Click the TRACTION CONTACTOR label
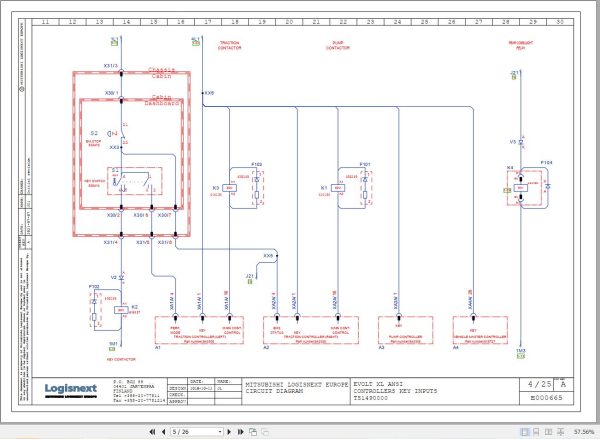The width and height of the screenshot is (600, 439). coord(230,45)
